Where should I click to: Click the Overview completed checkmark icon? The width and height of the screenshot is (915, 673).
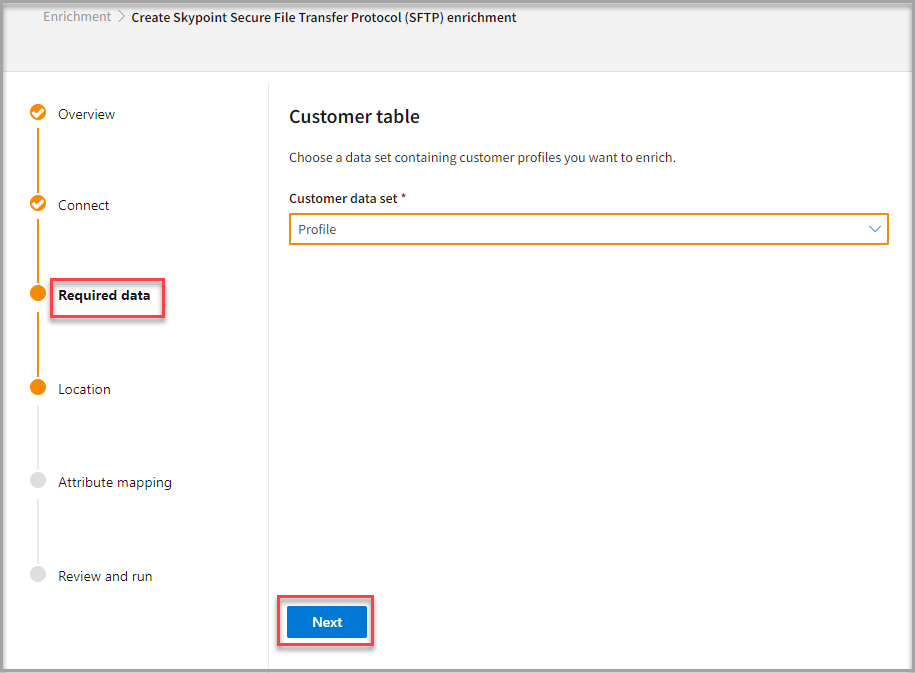click(x=38, y=112)
